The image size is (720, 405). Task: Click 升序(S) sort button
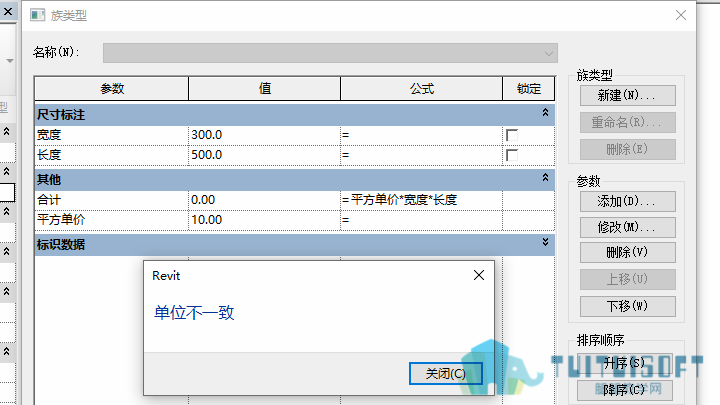[625, 363]
